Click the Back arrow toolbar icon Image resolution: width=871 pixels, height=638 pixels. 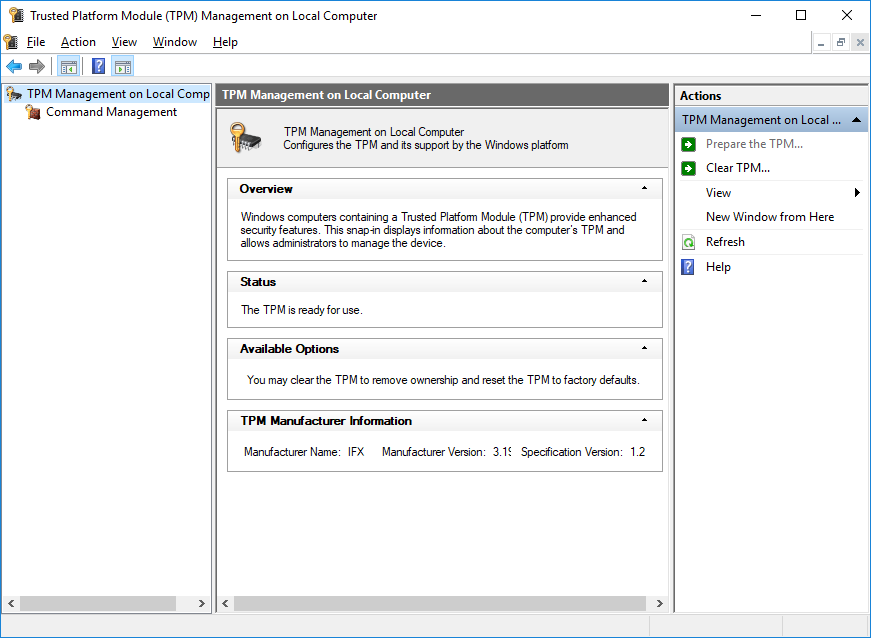coord(14,67)
